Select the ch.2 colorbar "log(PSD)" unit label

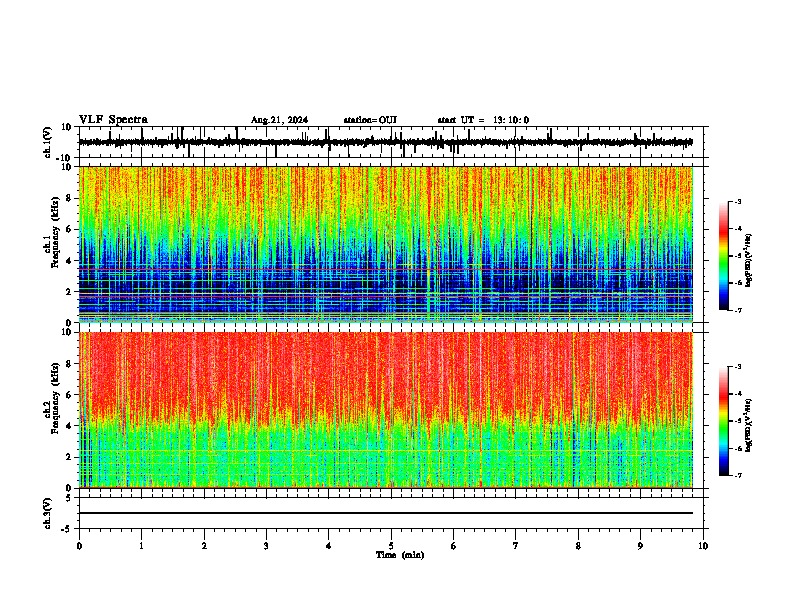coord(749,425)
